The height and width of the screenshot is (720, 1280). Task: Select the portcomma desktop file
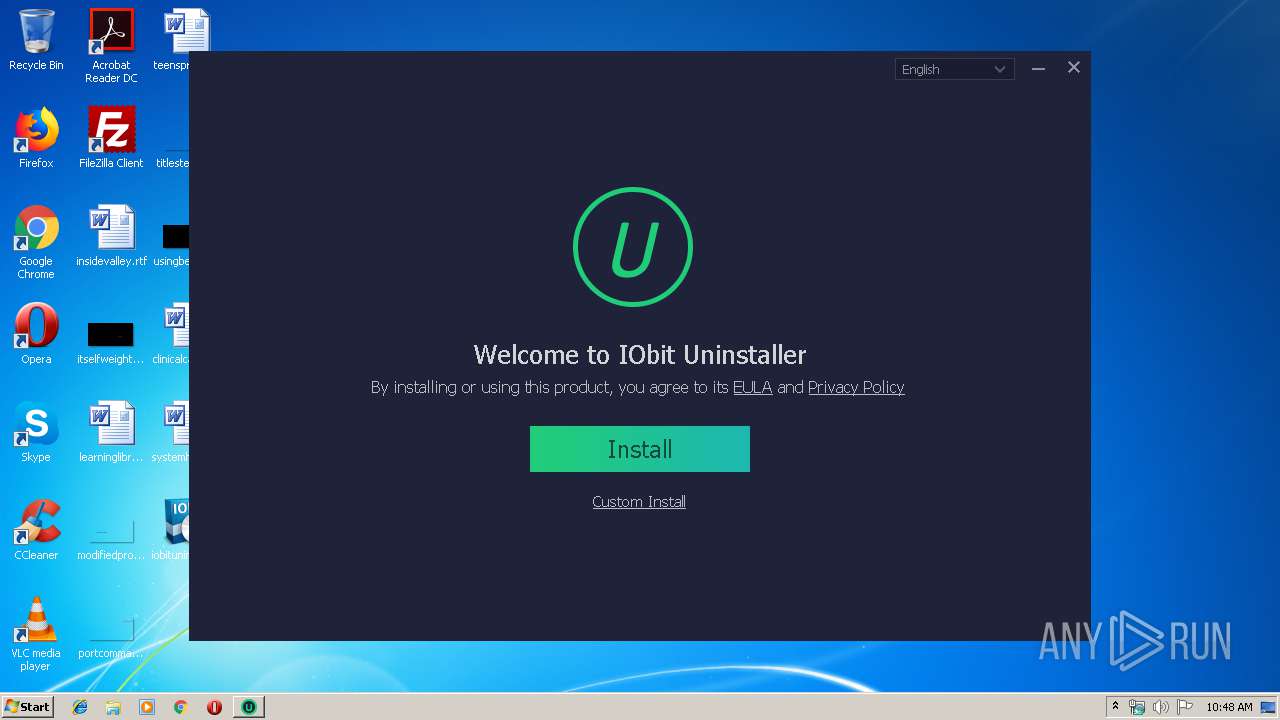point(111,638)
